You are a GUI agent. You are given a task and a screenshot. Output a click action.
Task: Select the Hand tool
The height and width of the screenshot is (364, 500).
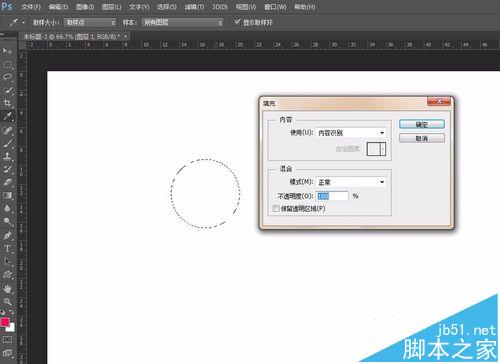pos(7,289)
